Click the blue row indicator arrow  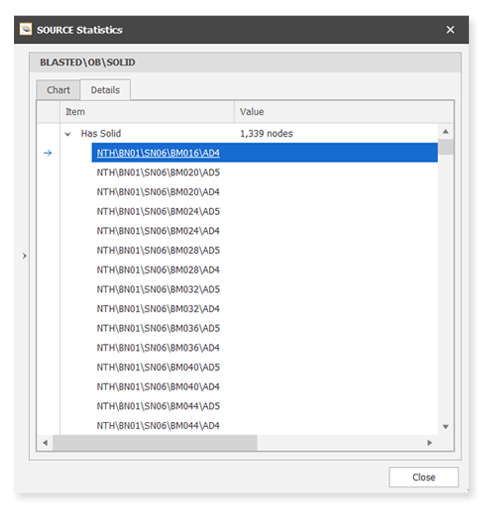pyautogui.click(x=48, y=153)
